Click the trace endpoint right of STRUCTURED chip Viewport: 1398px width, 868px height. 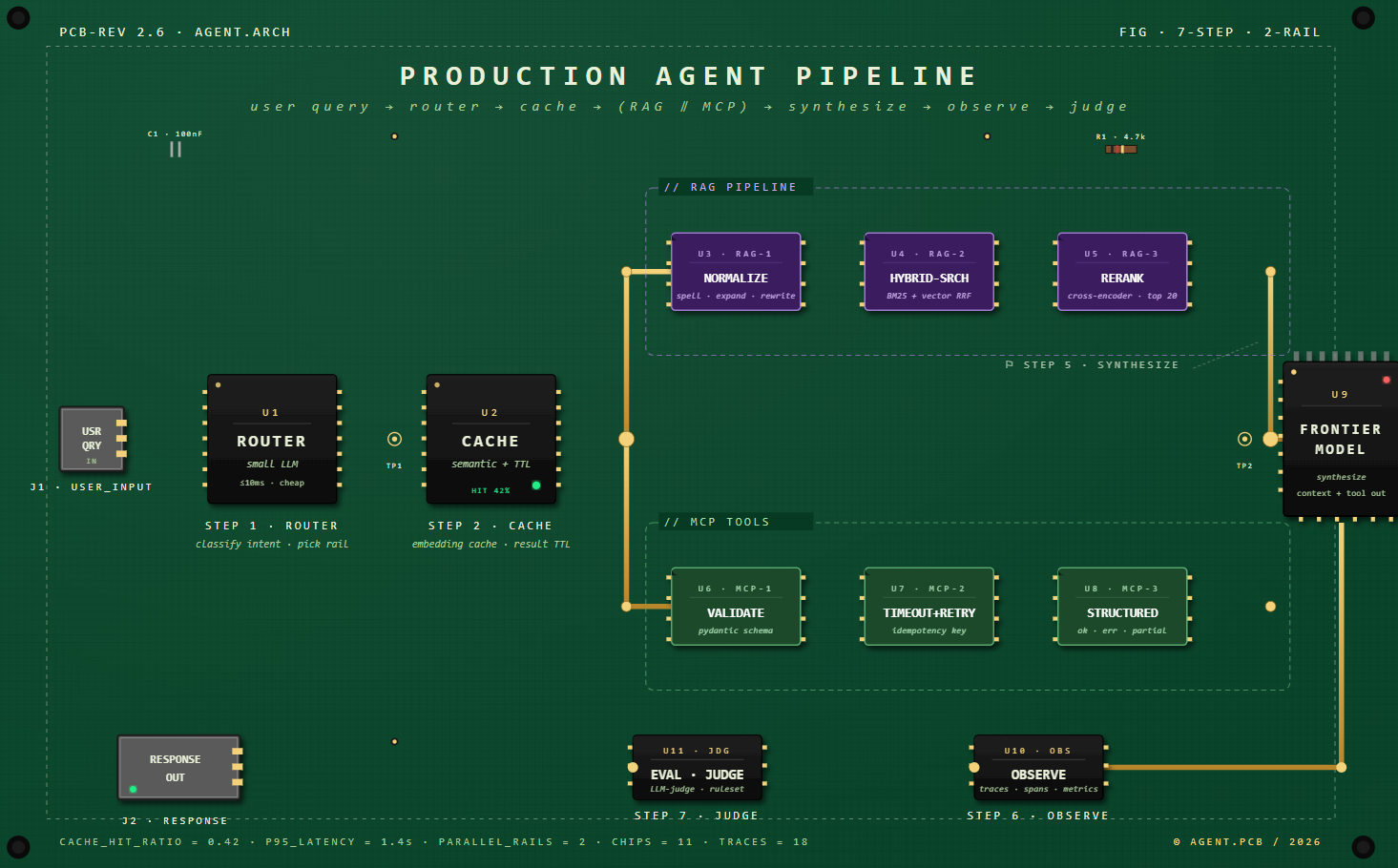(x=1270, y=606)
